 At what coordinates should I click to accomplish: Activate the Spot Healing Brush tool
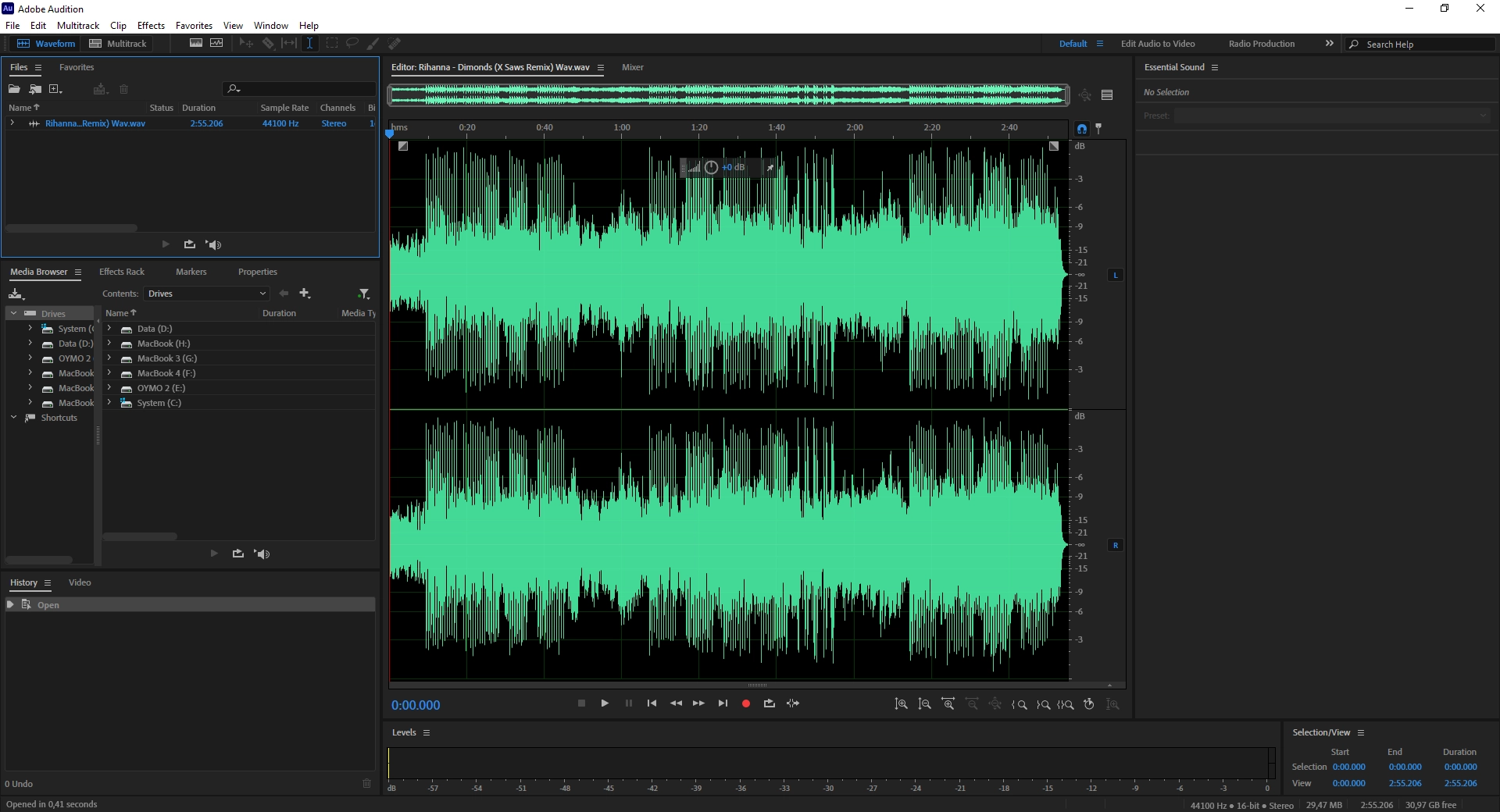[x=395, y=44]
